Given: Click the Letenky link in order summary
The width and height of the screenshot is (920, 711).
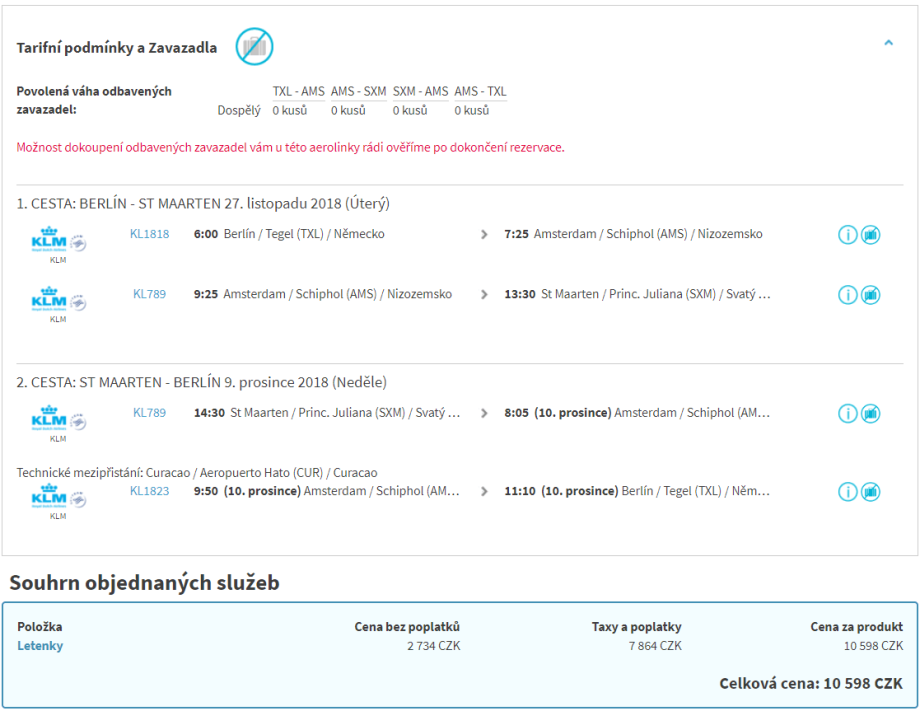Looking at the screenshot, I should click(40, 646).
